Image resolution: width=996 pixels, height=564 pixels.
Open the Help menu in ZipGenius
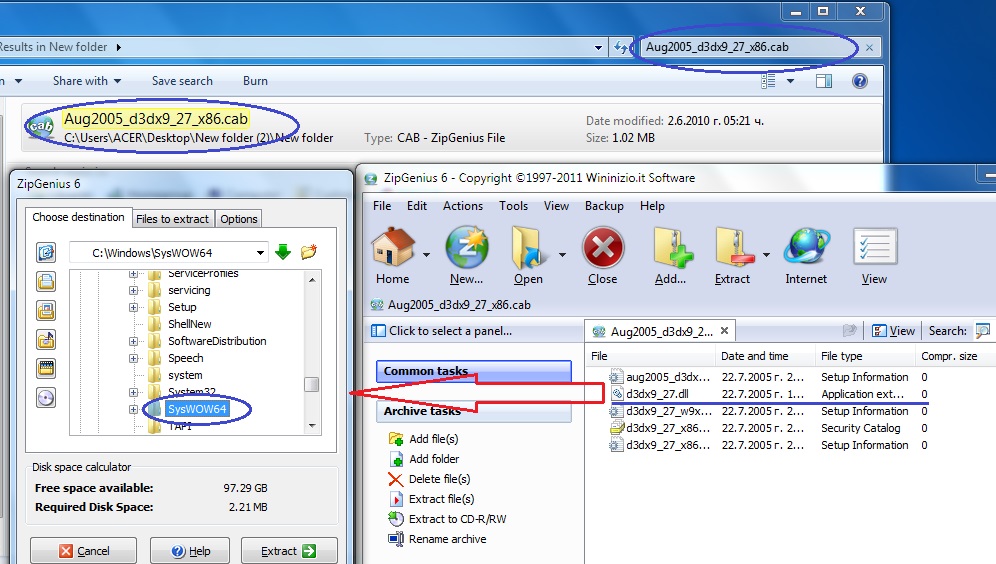652,206
